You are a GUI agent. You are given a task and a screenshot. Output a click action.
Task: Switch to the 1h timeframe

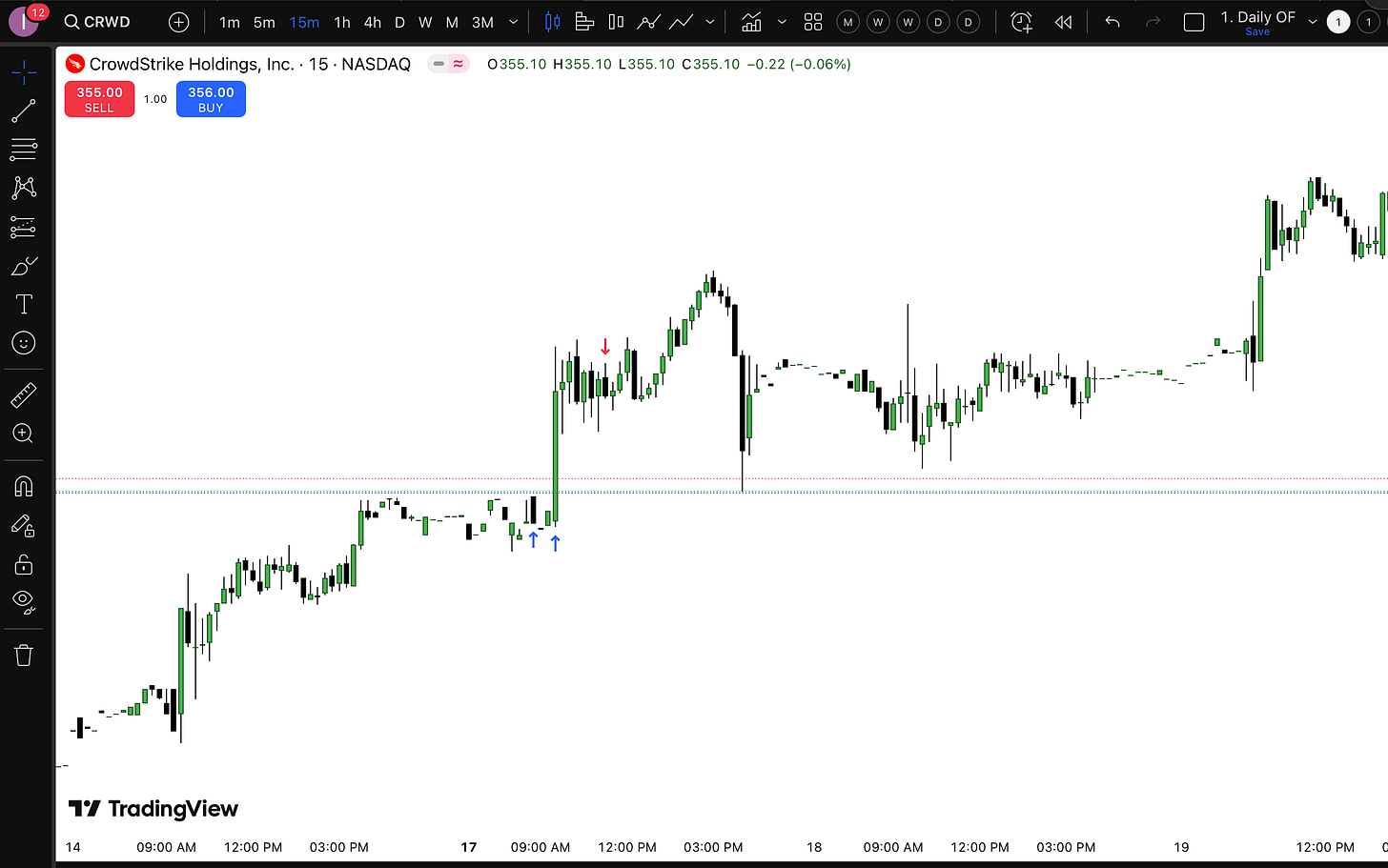coord(342,22)
